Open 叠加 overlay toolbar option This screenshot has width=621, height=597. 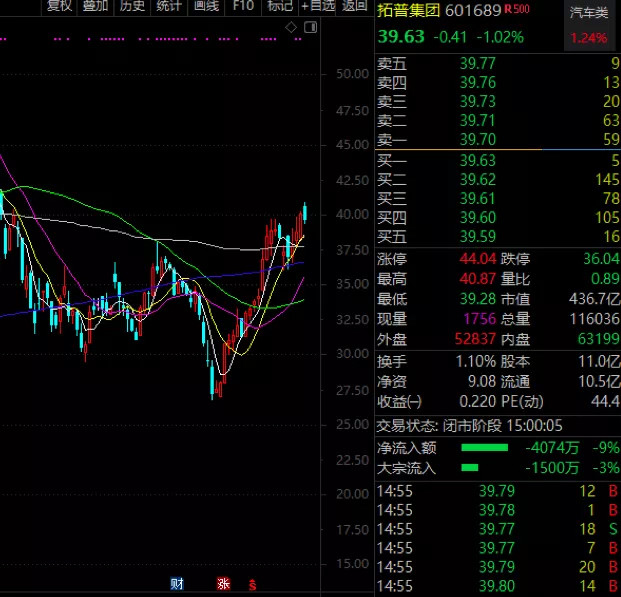95,6
